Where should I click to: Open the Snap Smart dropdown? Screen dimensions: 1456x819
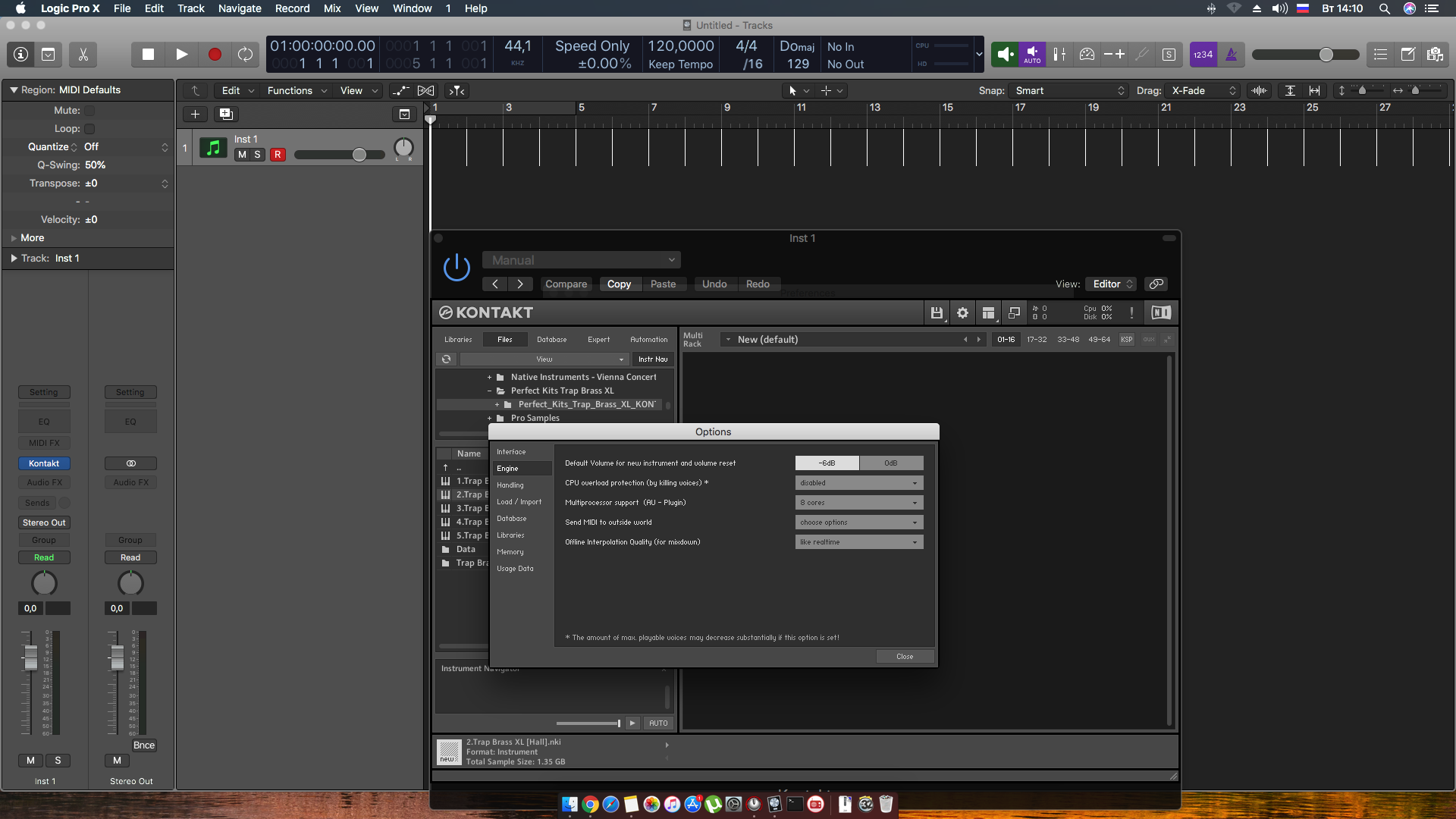tap(1068, 90)
